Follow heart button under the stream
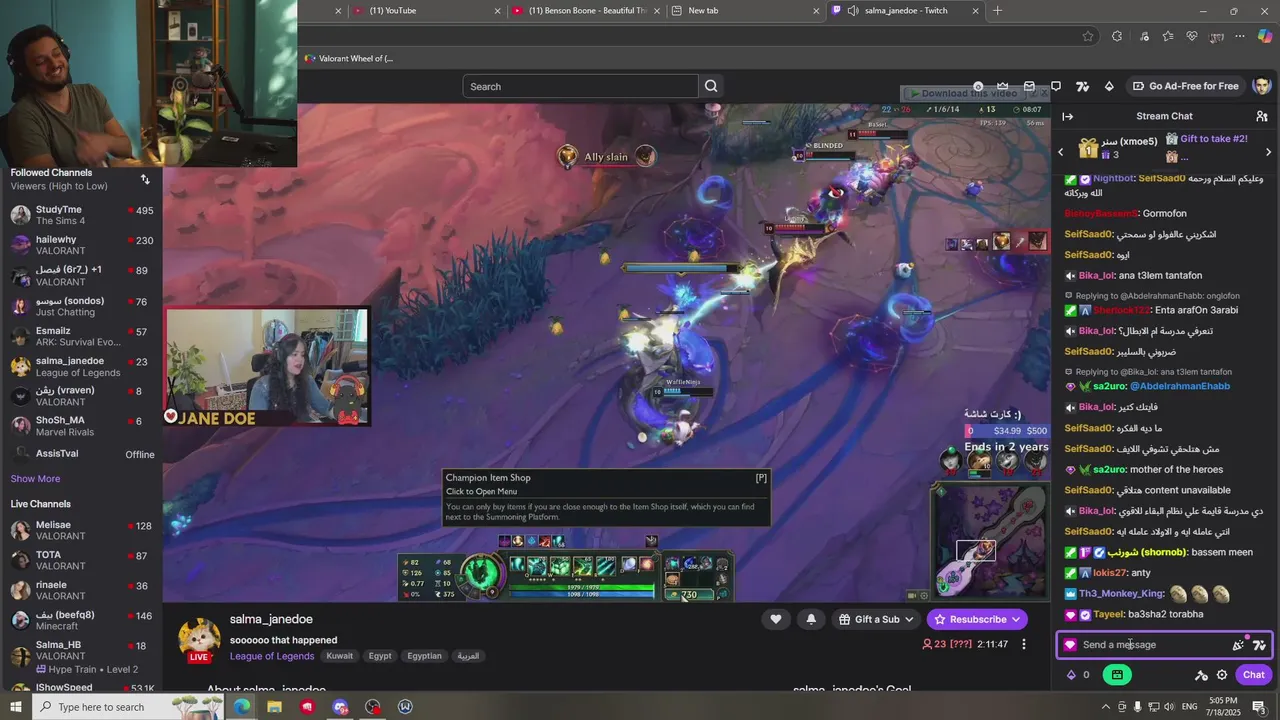Image resolution: width=1280 pixels, height=720 pixels. pos(775,619)
